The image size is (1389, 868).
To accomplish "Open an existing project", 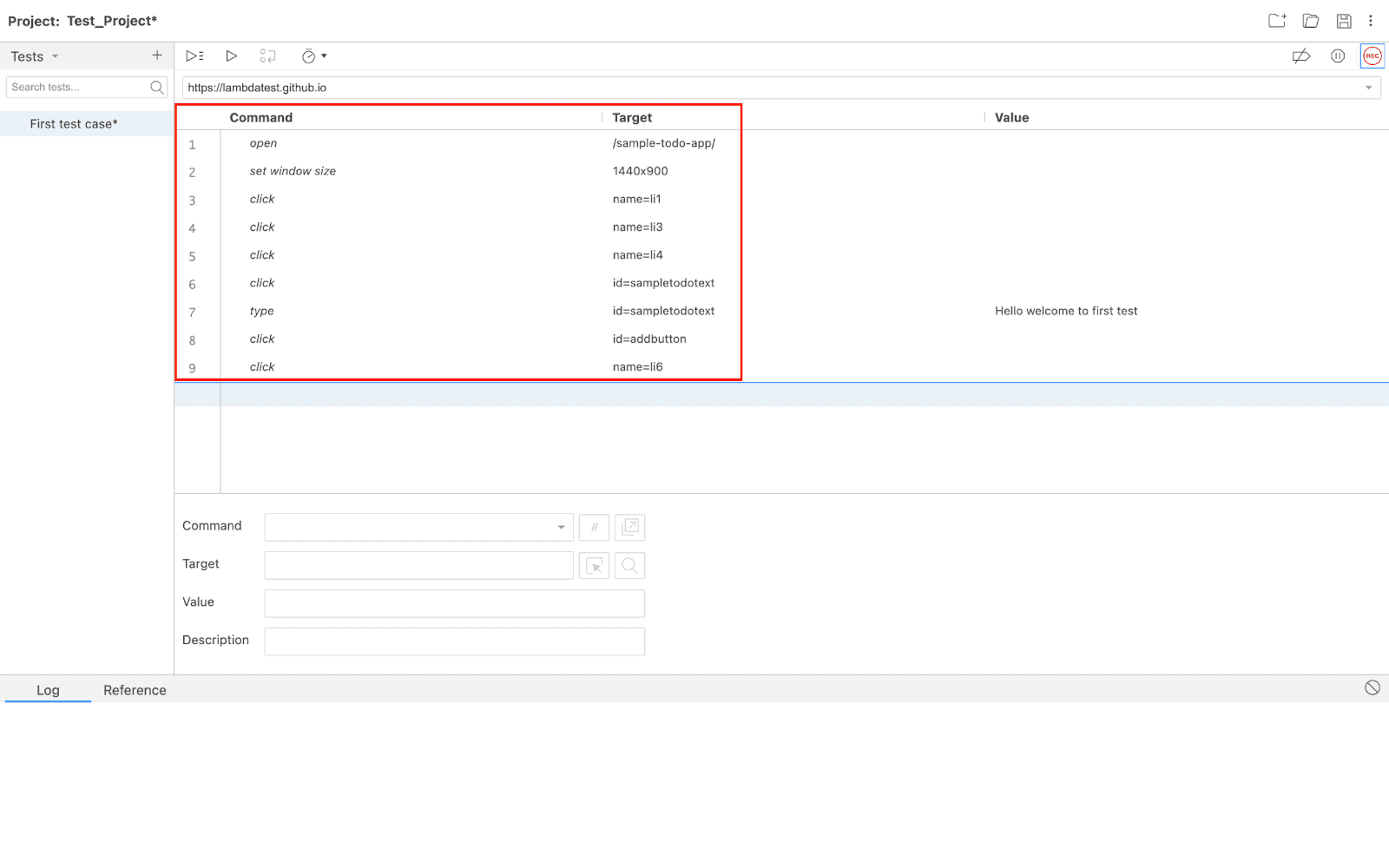I will coord(1310,20).
